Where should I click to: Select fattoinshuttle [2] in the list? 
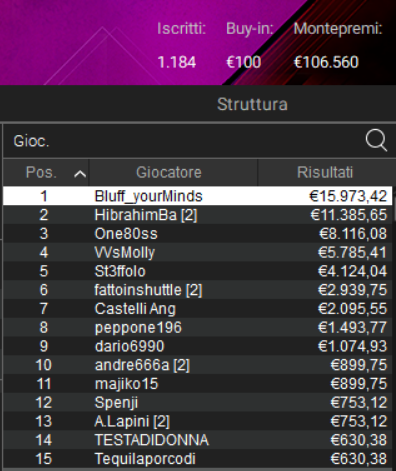tap(198, 290)
